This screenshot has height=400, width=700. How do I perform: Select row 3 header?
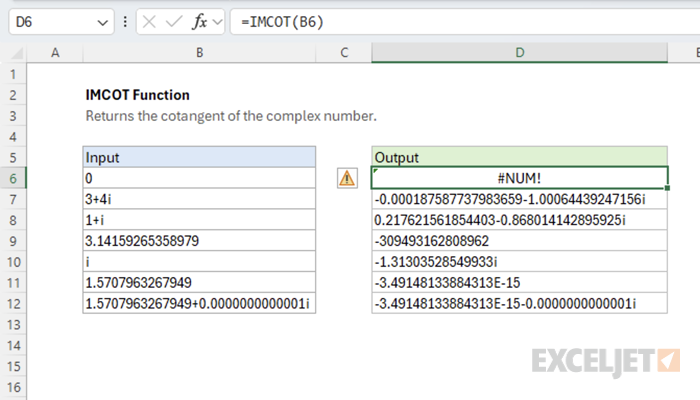coord(13,116)
